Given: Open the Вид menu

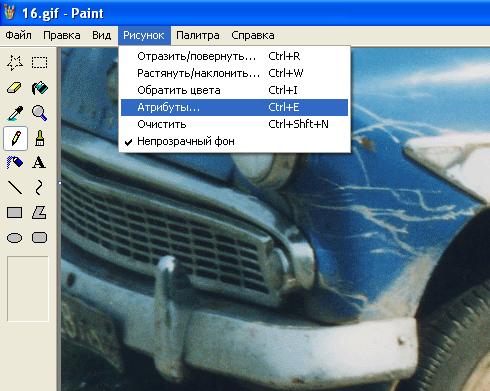Looking at the screenshot, I should (101, 35).
